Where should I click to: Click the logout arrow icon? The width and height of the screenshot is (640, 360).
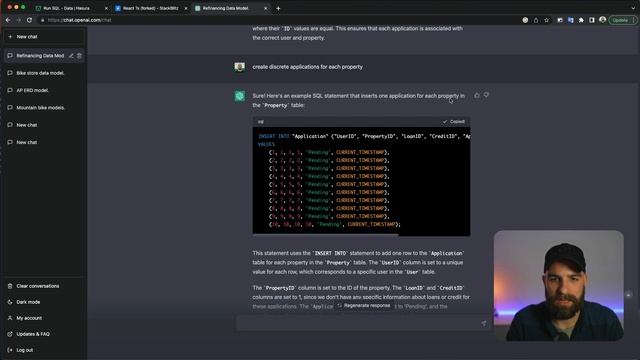point(10,350)
